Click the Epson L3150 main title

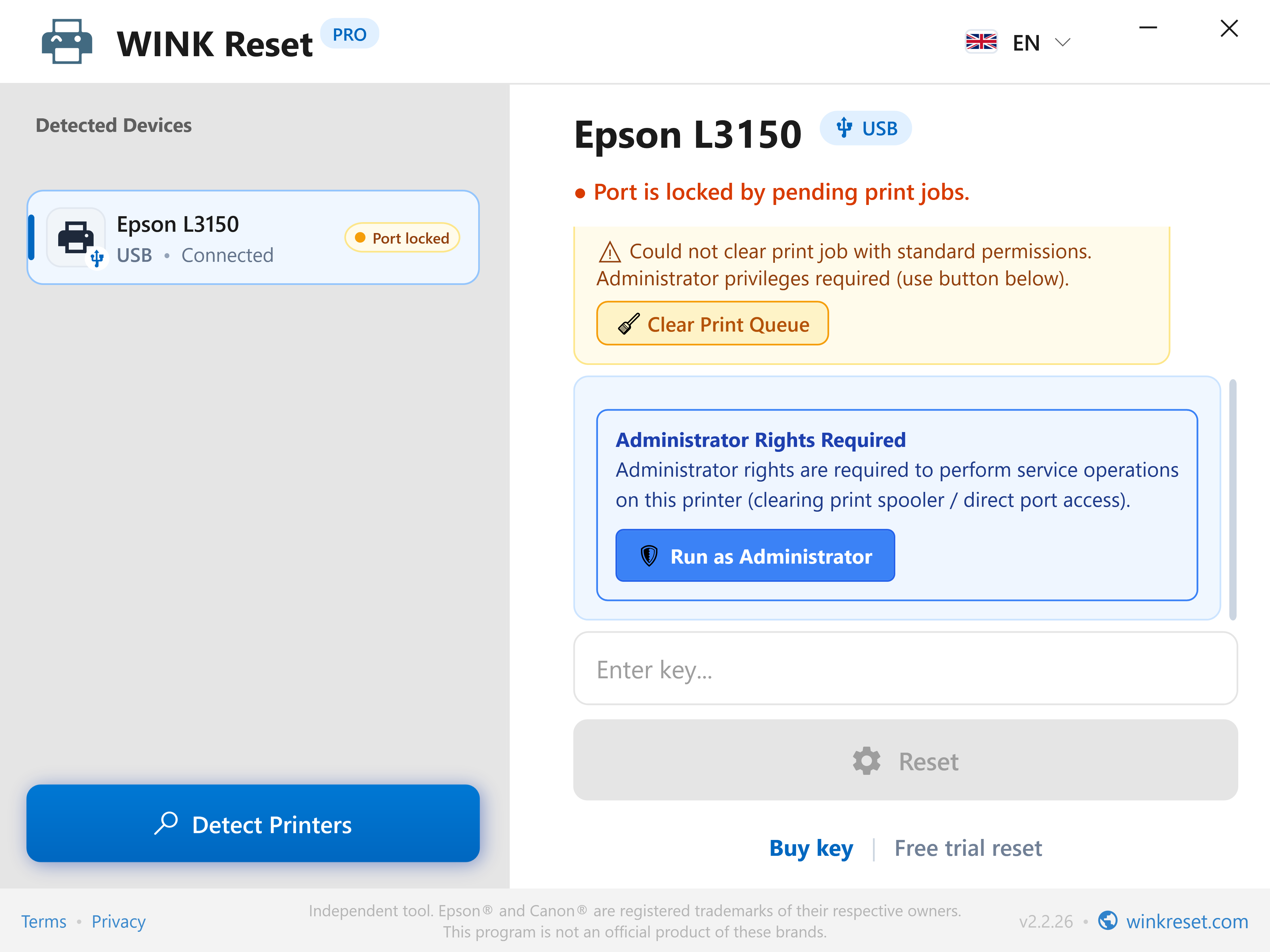point(688,135)
